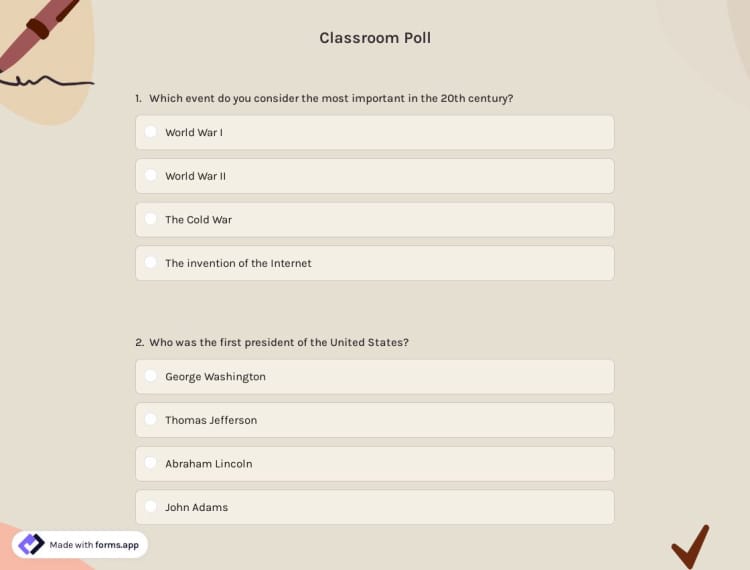Click the 20th century event question text
This screenshot has height=570, width=750.
pos(331,98)
